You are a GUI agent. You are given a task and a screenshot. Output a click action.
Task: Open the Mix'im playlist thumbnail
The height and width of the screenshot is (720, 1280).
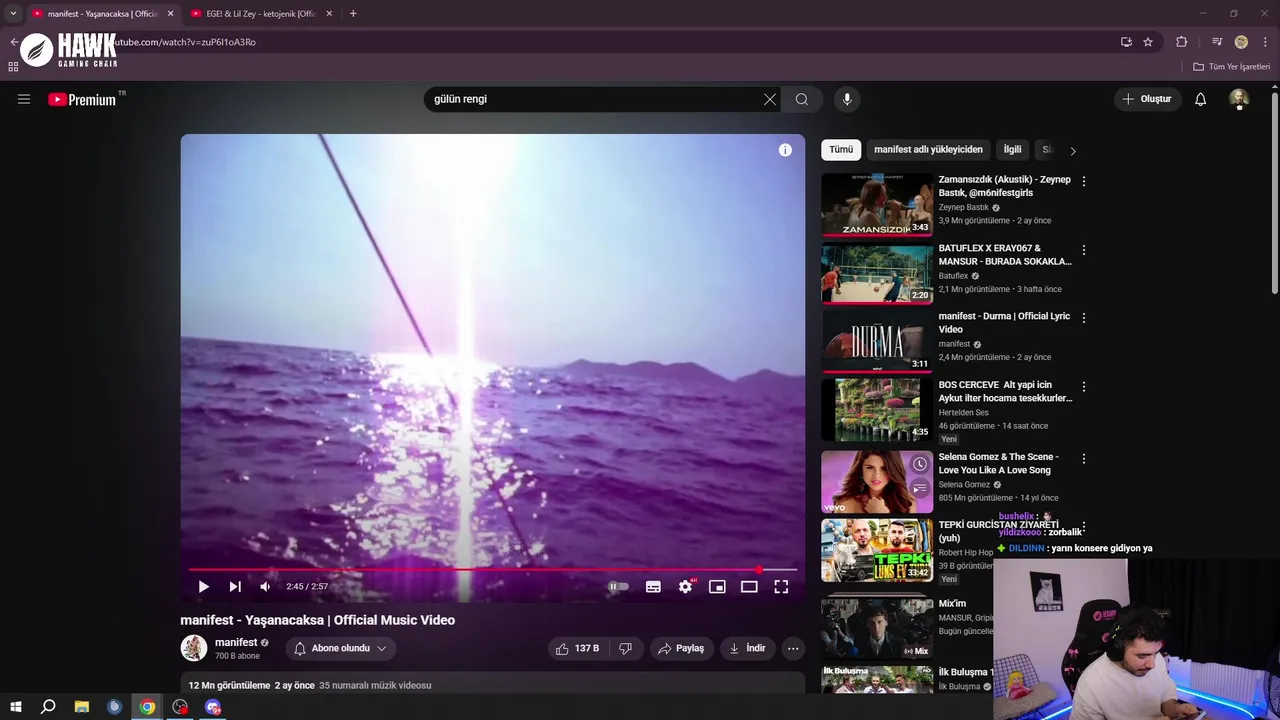[877, 627]
